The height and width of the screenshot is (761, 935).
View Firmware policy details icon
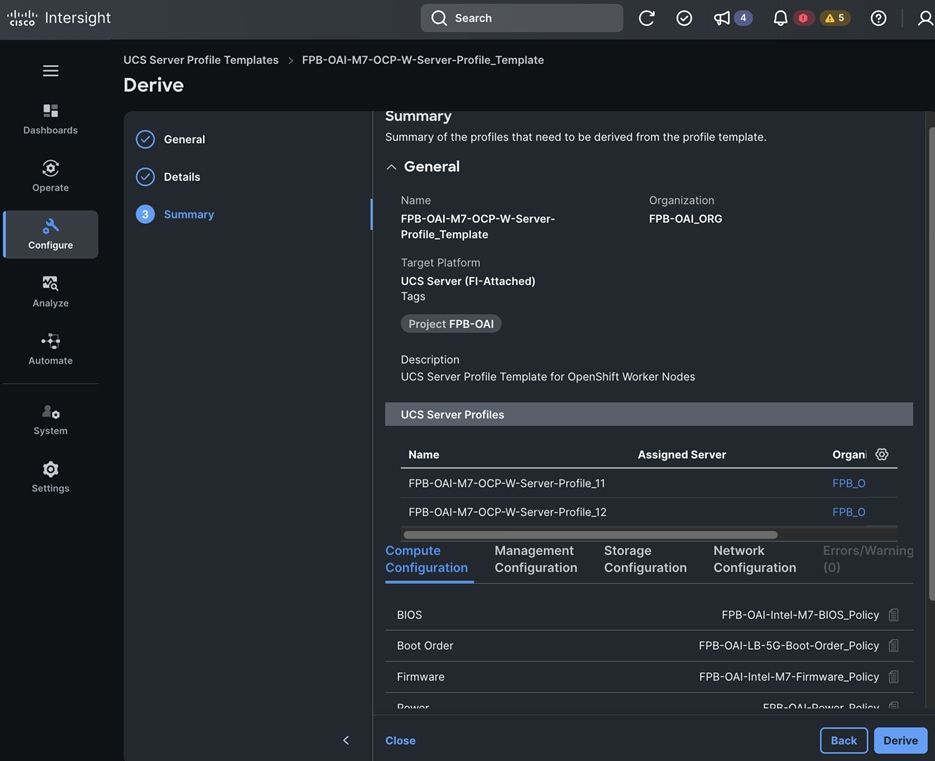tap(893, 677)
